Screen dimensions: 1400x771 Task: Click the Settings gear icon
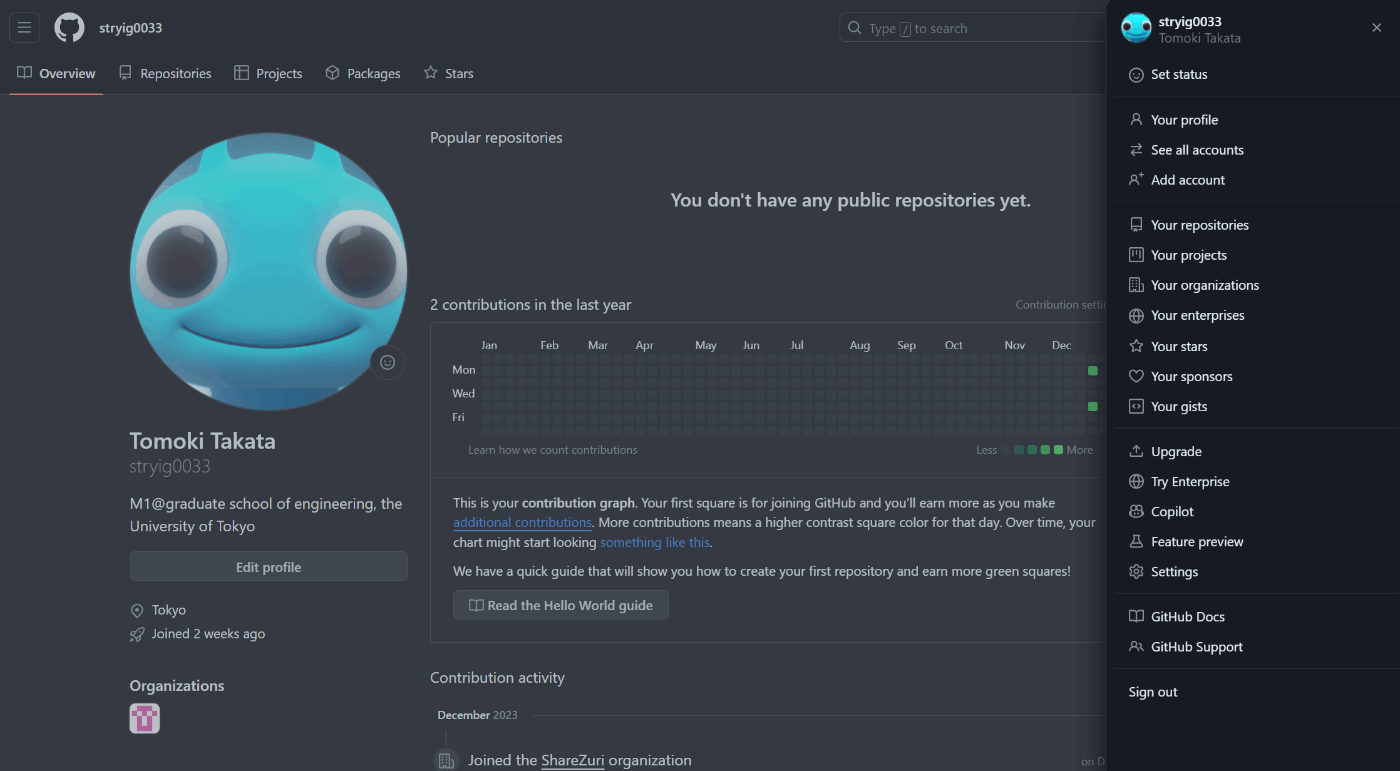tap(1136, 572)
